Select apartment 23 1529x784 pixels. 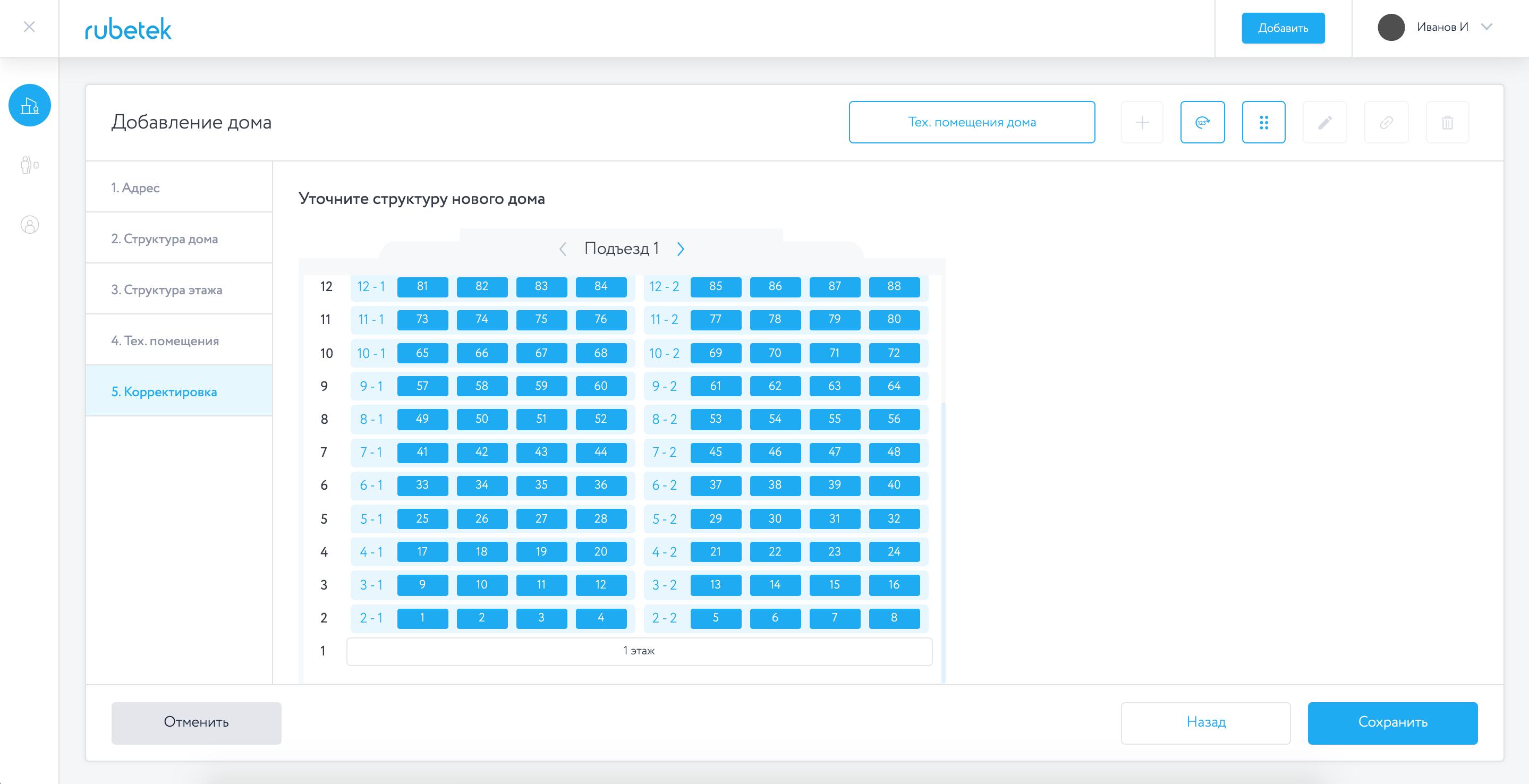point(834,552)
